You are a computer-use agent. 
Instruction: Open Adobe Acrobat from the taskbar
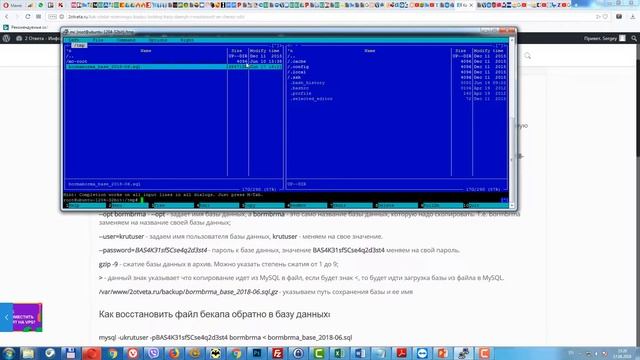pos(401,353)
